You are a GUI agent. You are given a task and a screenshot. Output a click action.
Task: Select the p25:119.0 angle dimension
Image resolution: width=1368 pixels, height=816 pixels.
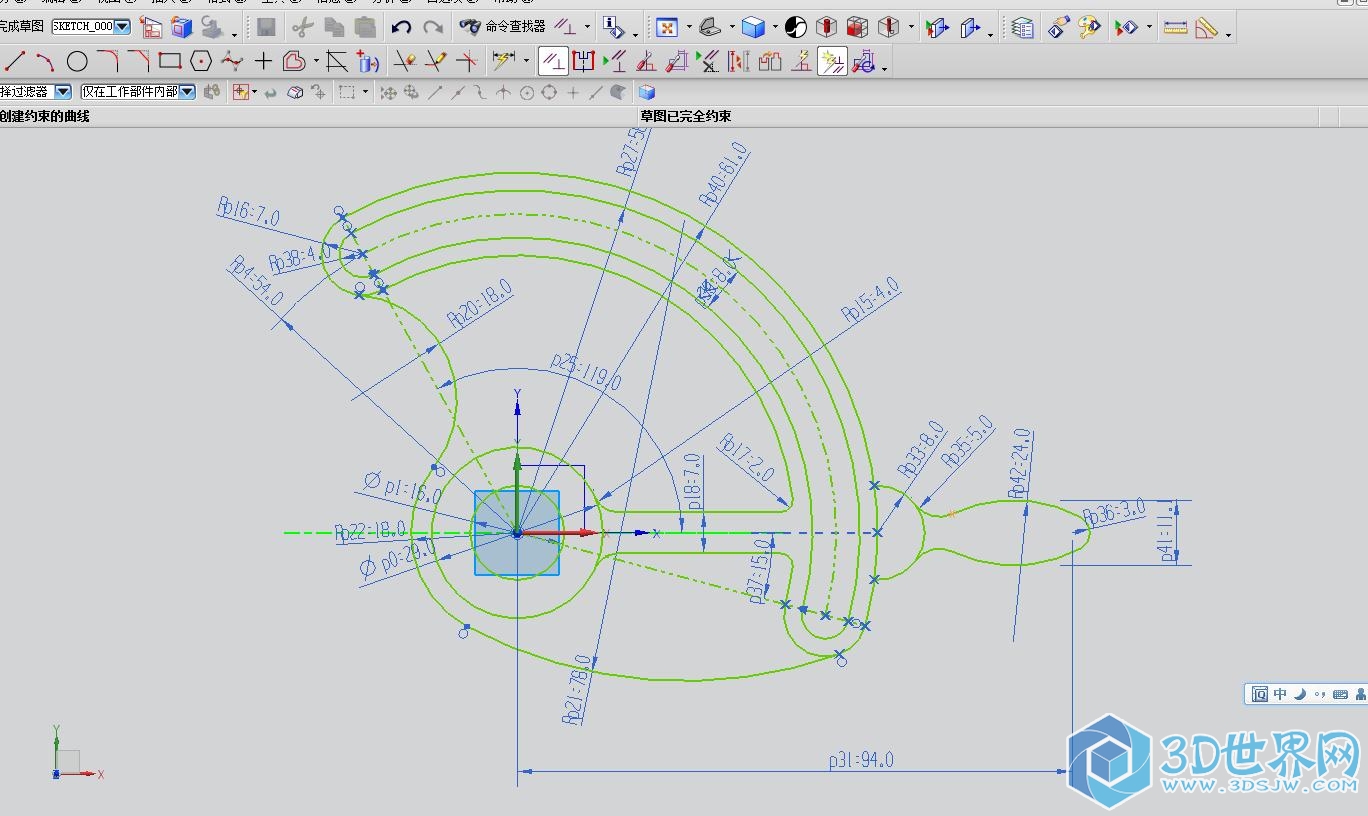[586, 370]
